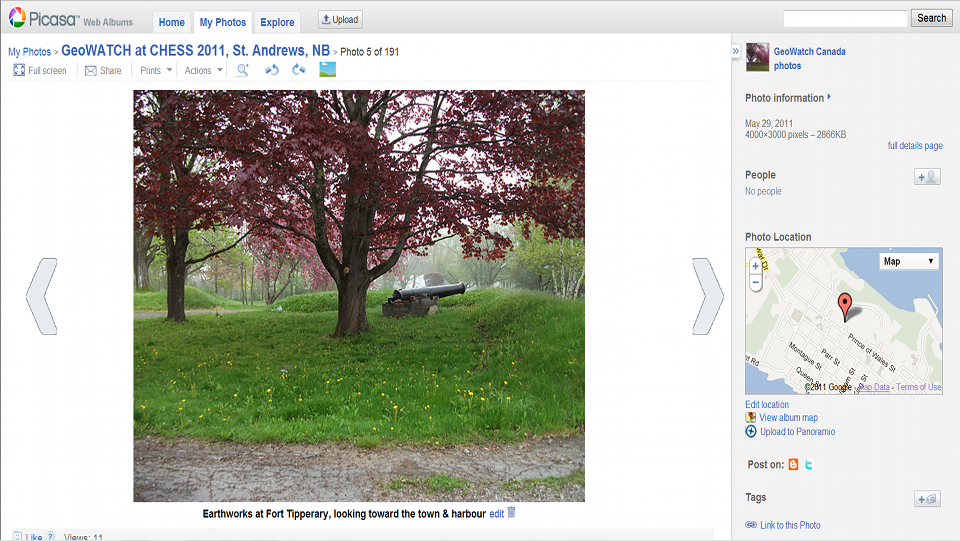Expand the Photo information disclosure arrow
Screen dimensions: 960x541
(829, 97)
